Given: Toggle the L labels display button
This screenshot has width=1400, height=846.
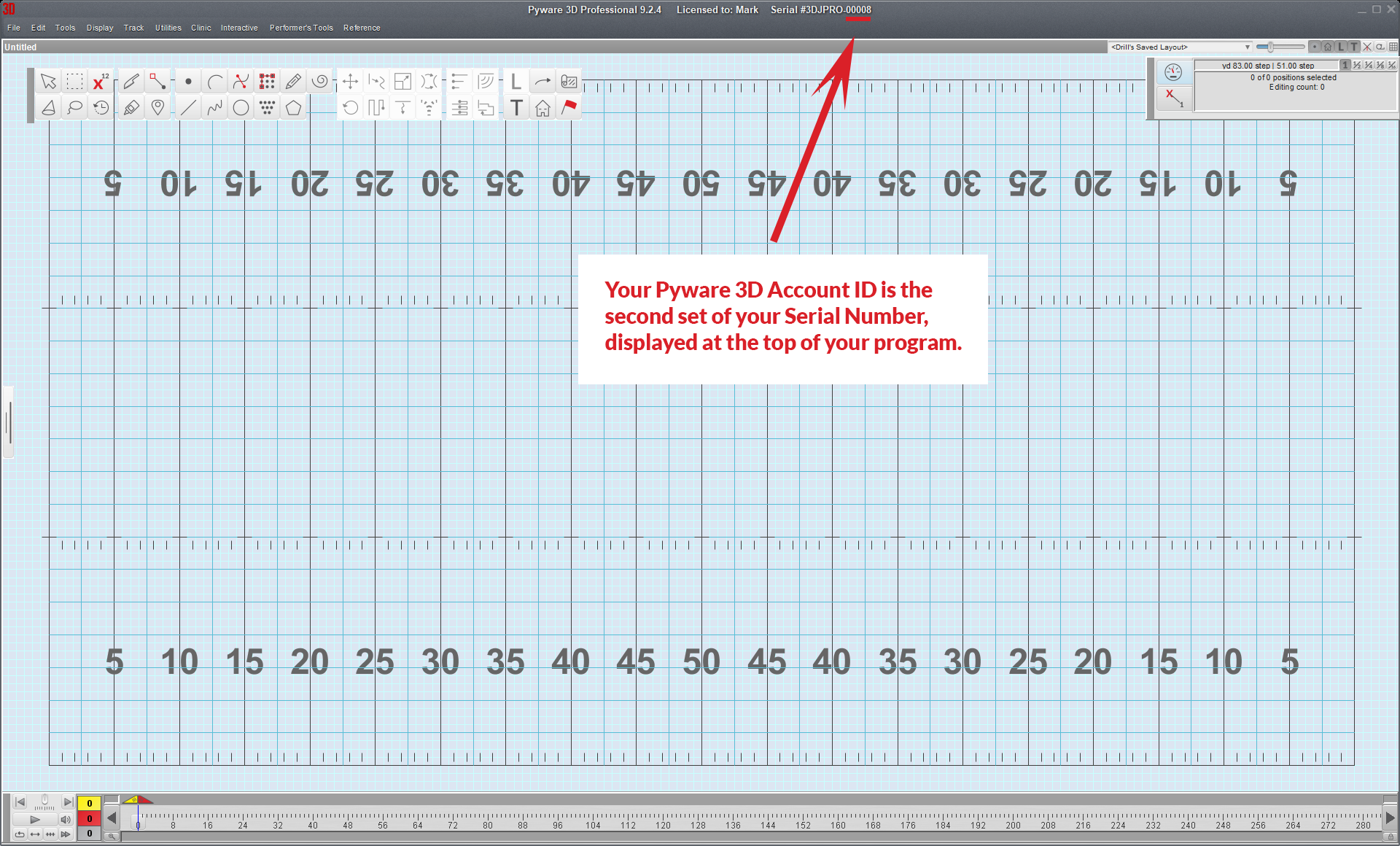Looking at the screenshot, I should 1340,47.
